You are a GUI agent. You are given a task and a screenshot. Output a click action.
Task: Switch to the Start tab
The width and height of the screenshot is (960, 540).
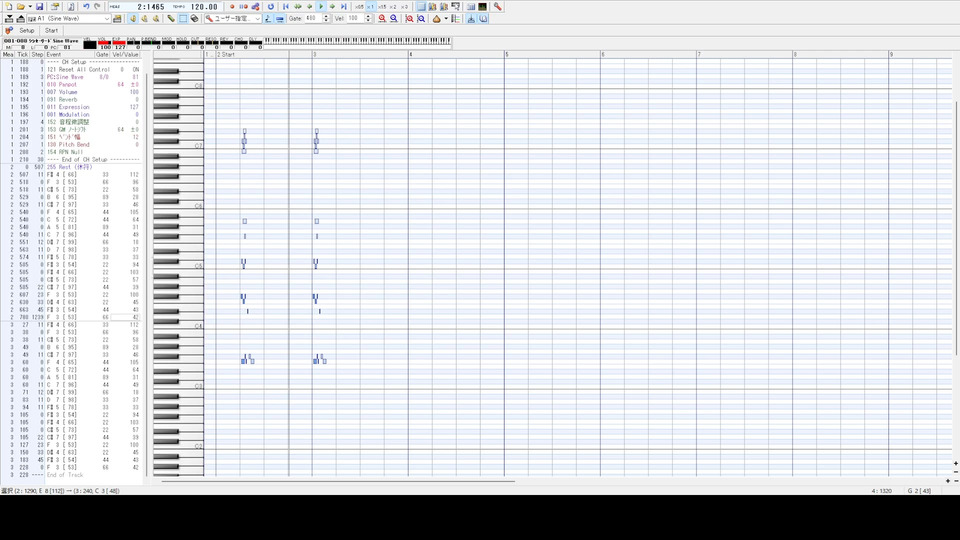[51, 31]
